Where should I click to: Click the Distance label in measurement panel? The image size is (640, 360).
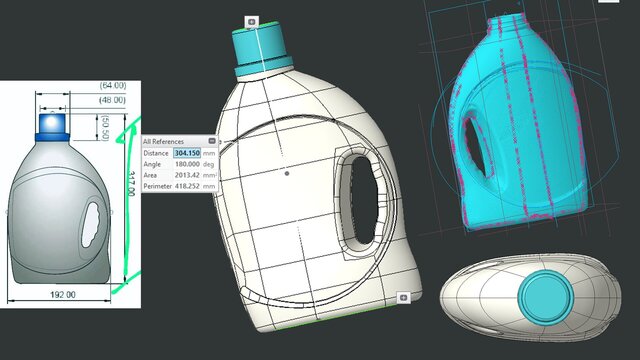click(156, 153)
